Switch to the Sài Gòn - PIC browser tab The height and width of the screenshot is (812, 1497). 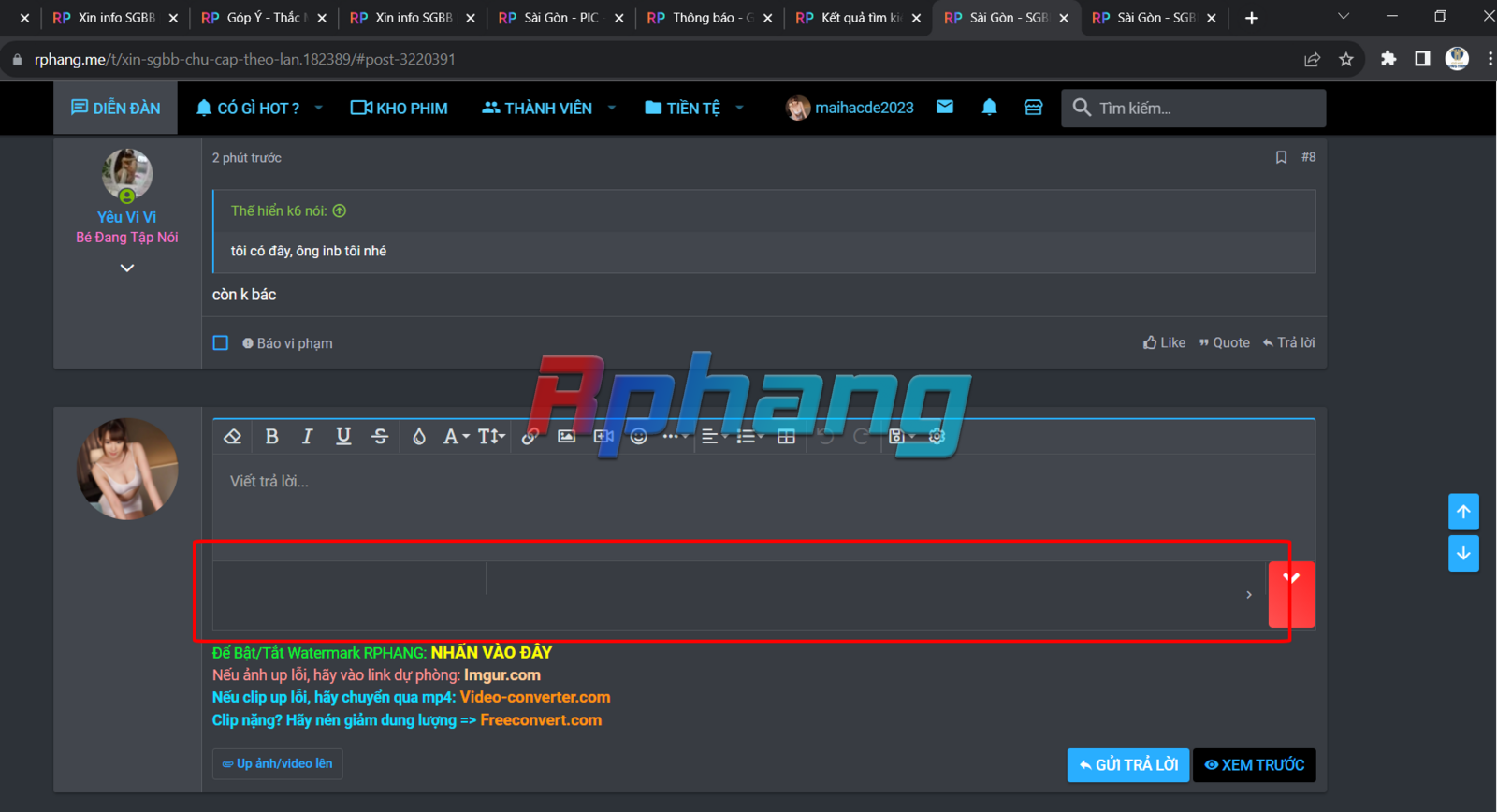point(560,18)
